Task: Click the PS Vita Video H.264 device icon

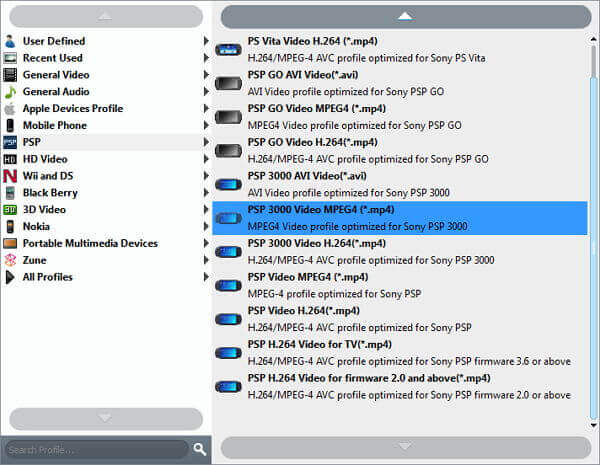Action: click(228, 49)
